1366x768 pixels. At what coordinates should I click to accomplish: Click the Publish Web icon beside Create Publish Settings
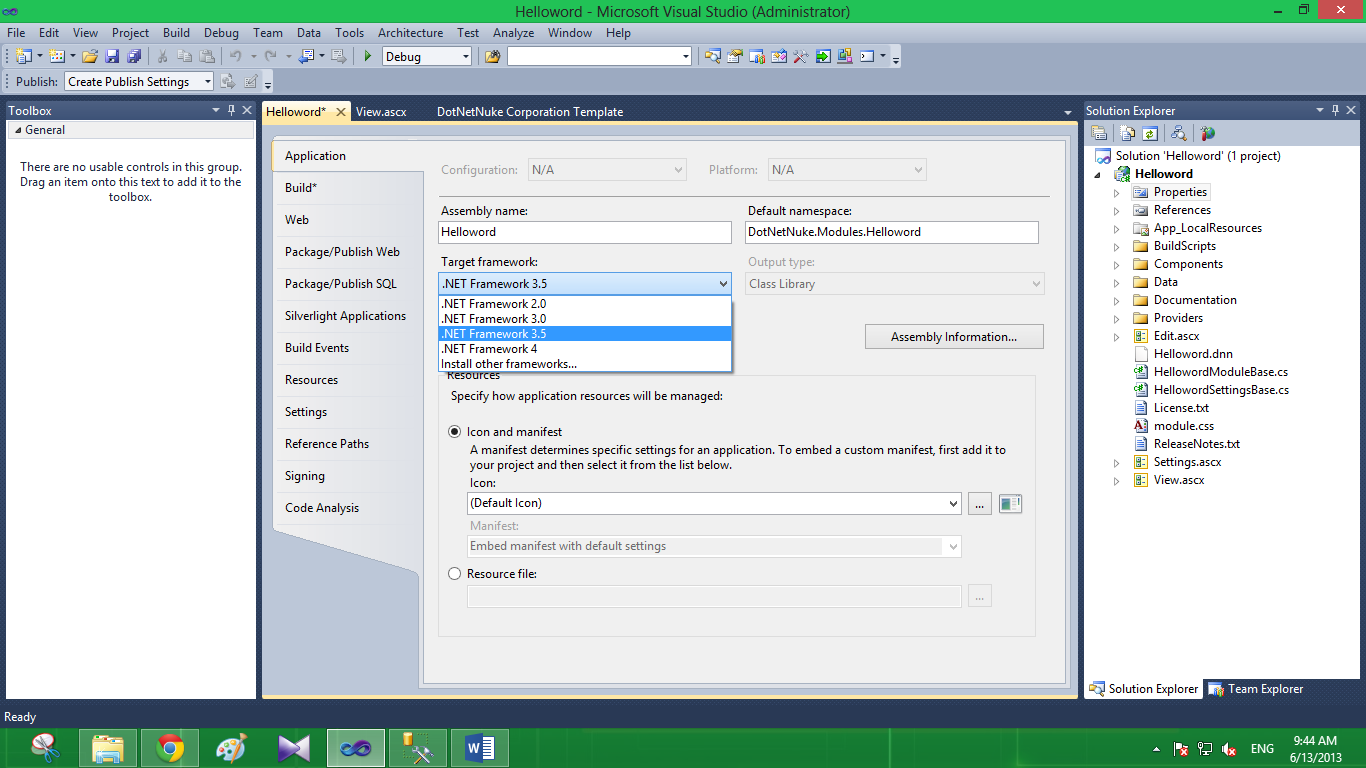pos(228,81)
